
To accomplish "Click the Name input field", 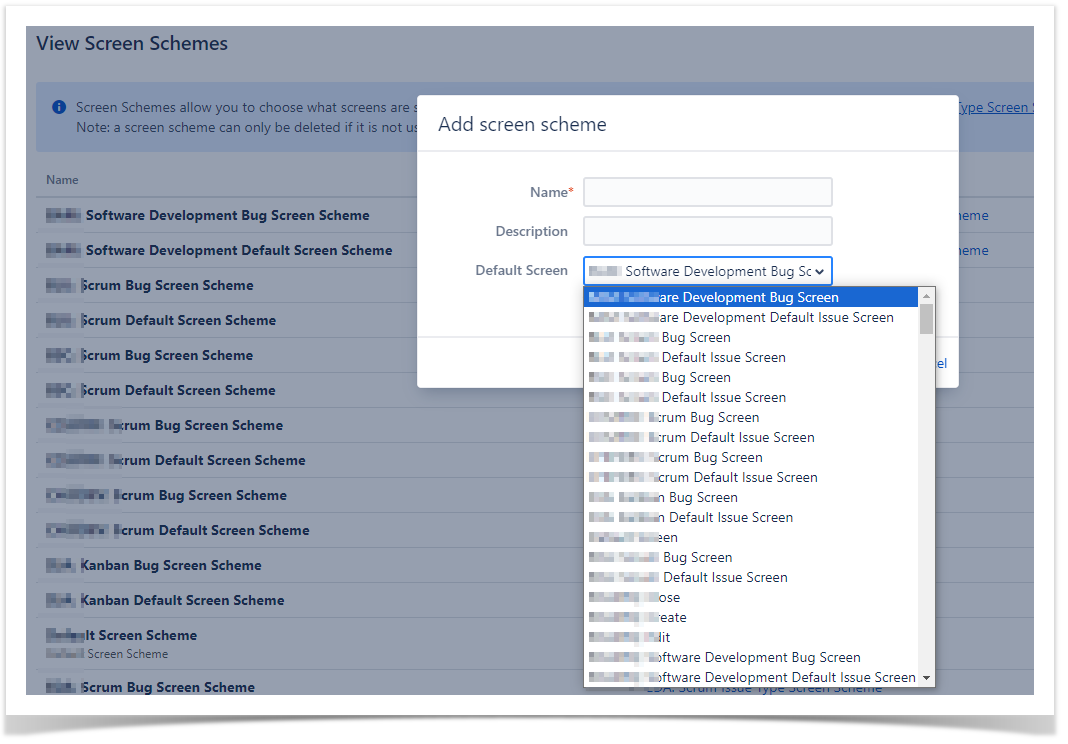I will click(x=707, y=192).
